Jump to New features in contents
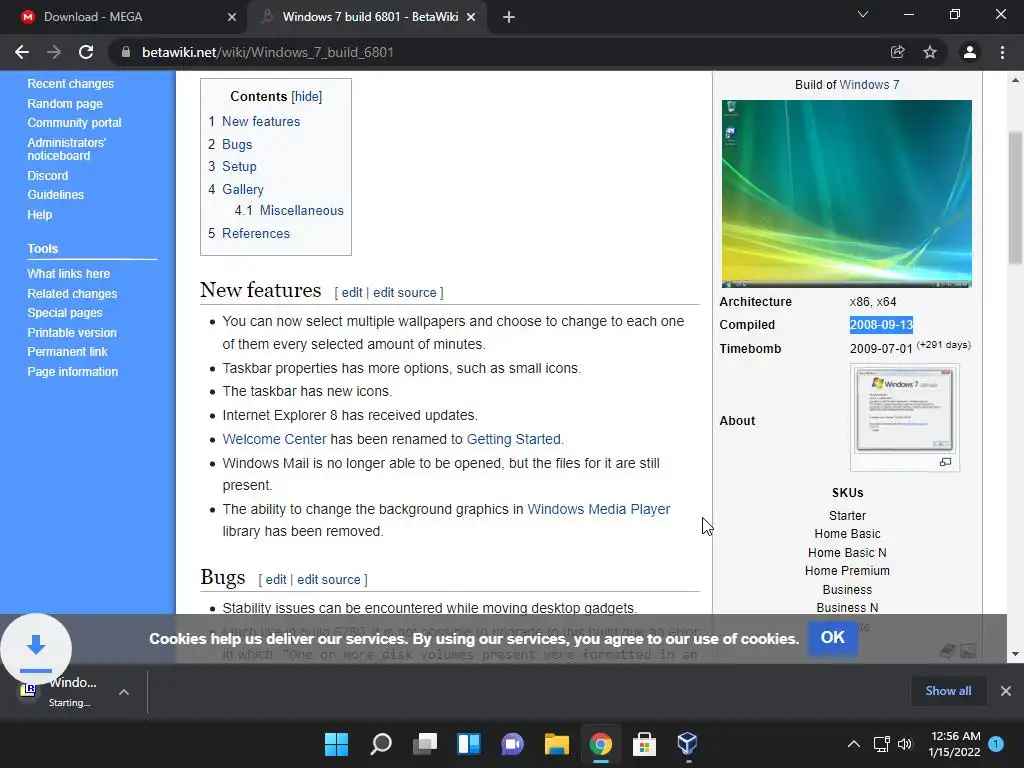1024x768 pixels. click(x=261, y=121)
